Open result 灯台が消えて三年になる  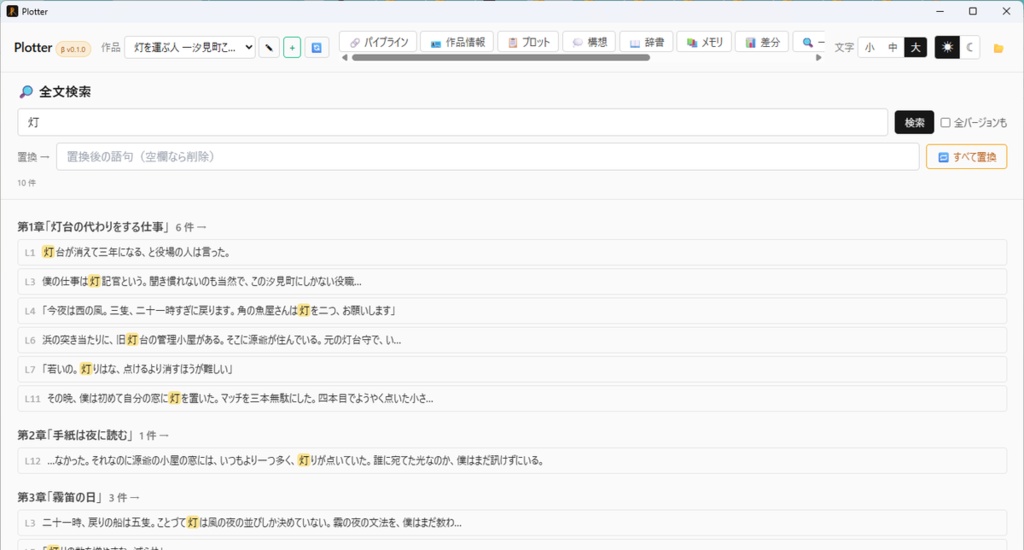(512, 252)
